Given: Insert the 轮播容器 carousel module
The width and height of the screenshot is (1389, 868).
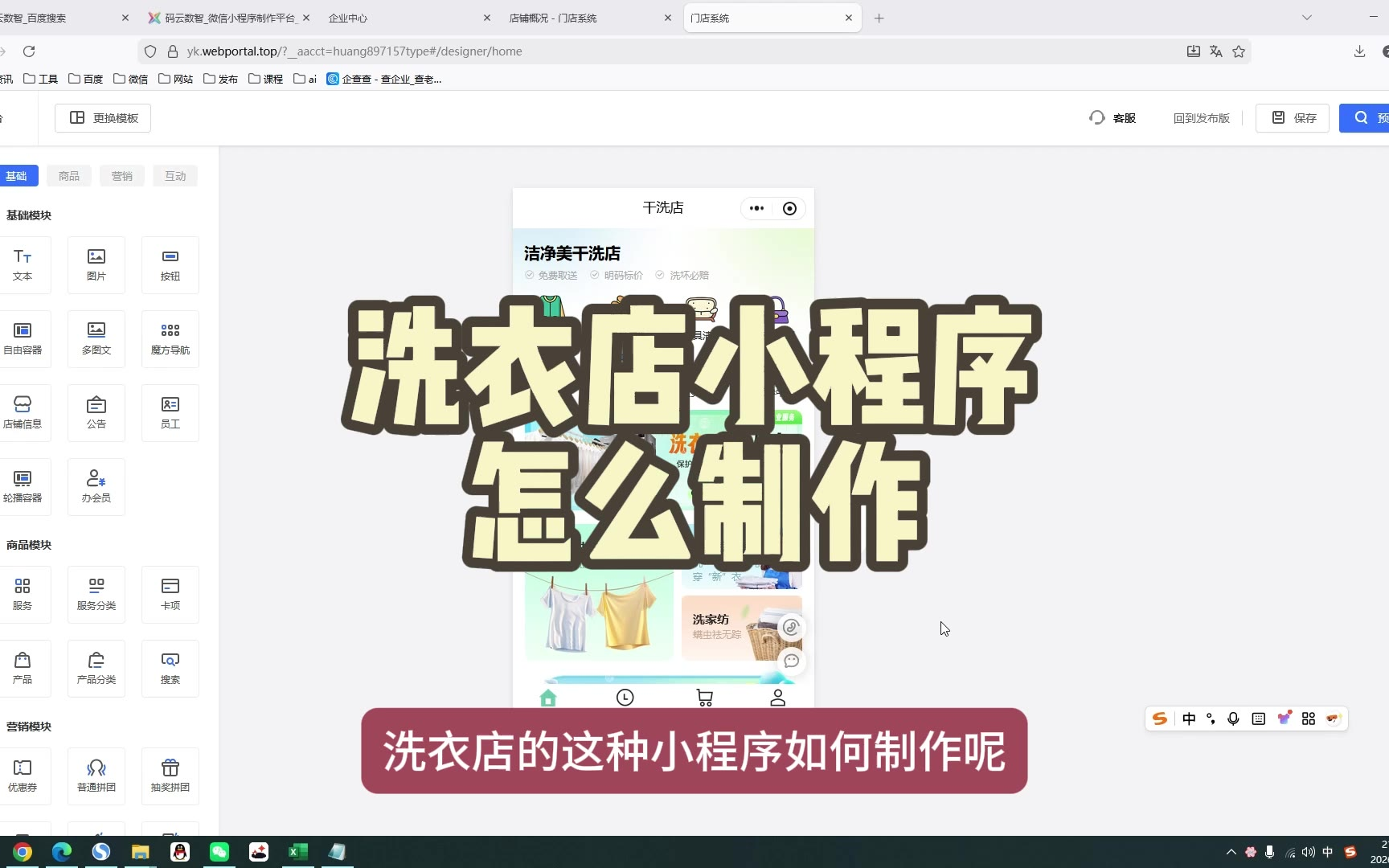Looking at the screenshot, I should (x=23, y=487).
